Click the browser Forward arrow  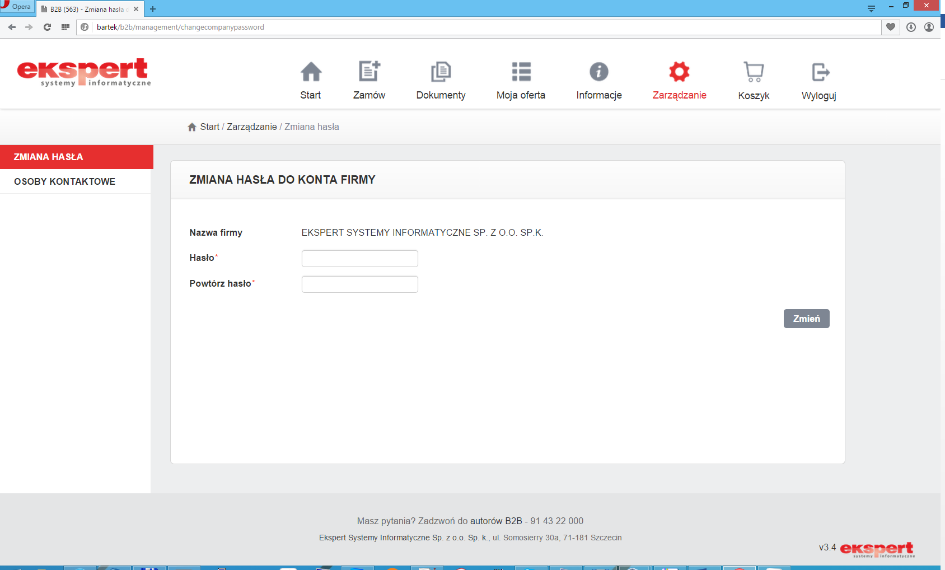[x=29, y=27]
